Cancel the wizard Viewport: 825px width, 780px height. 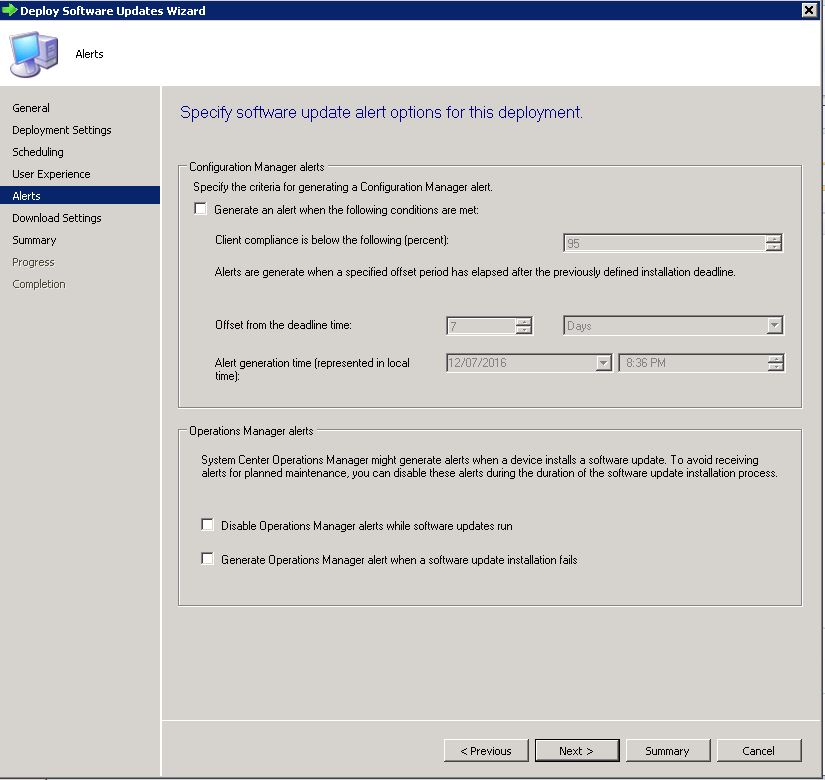coord(759,751)
